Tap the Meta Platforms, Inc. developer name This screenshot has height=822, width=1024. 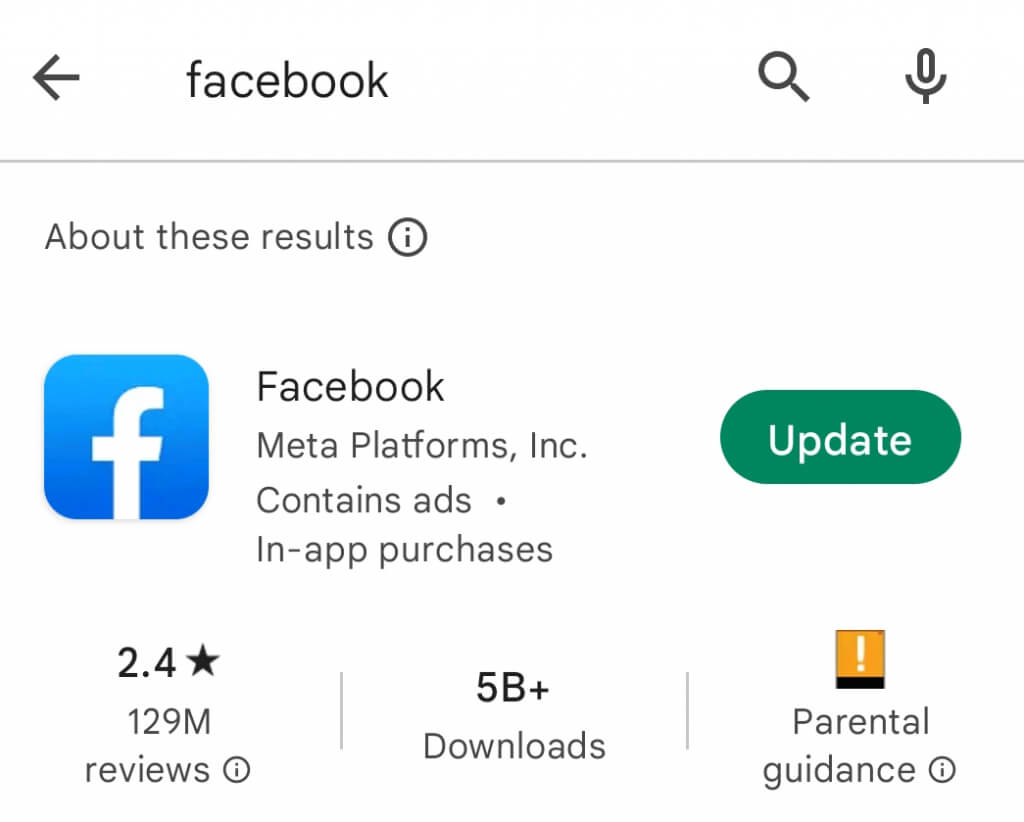(x=421, y=445)
